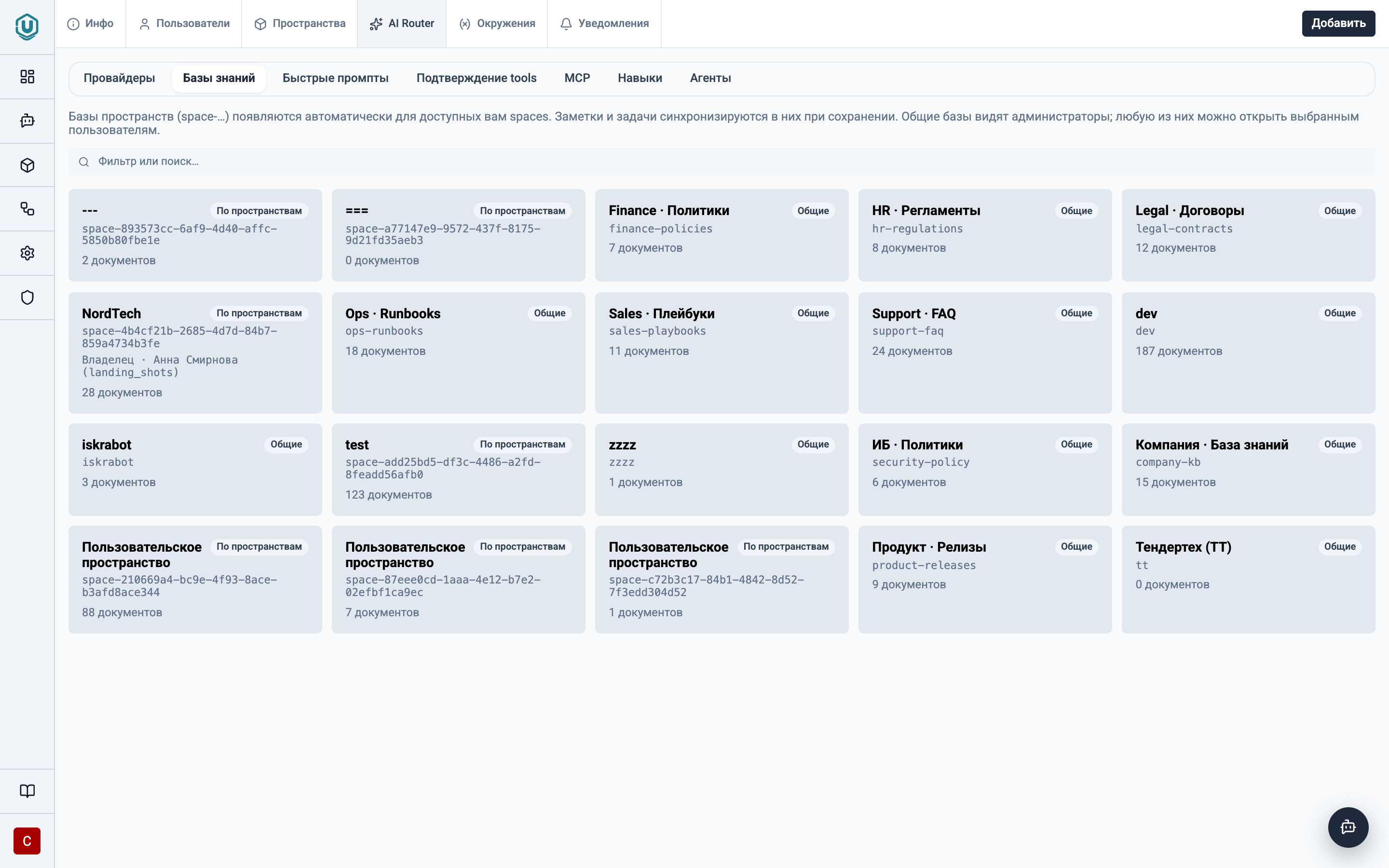The height and width of the screenshot is (868, 1389).
Task: Click the Добавить button
Action: coord(1338,24)
